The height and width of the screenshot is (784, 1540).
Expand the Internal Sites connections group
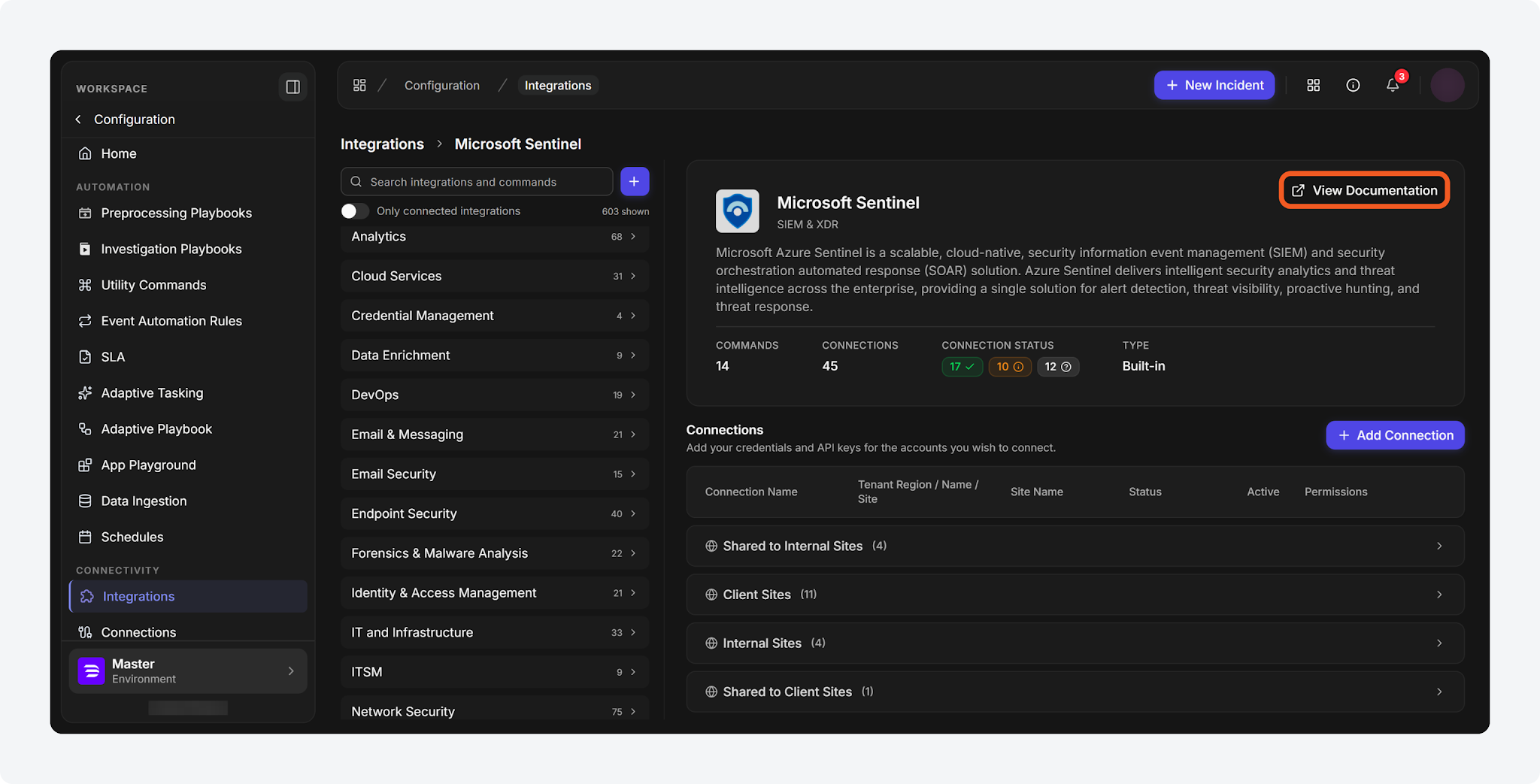point(1075,643)
